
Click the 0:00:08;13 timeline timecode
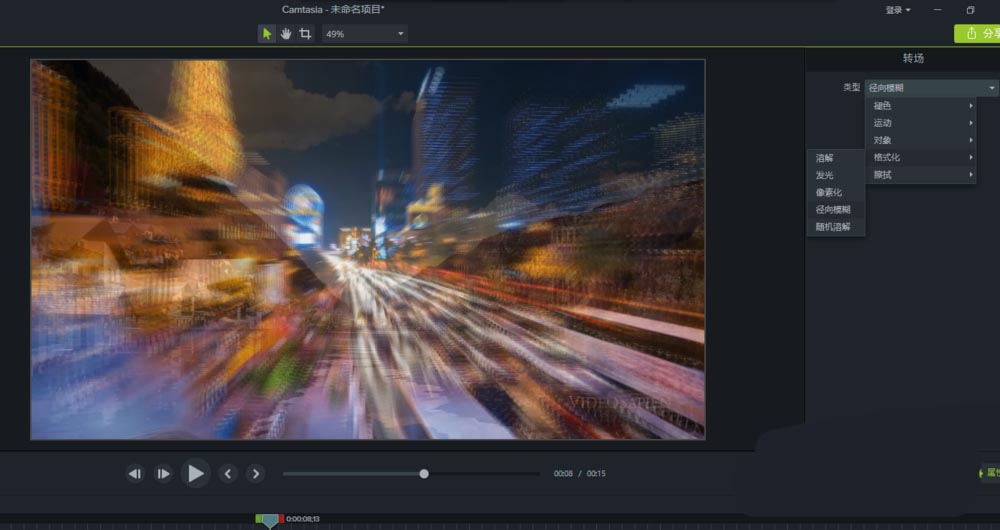click(x=303, y=519)
